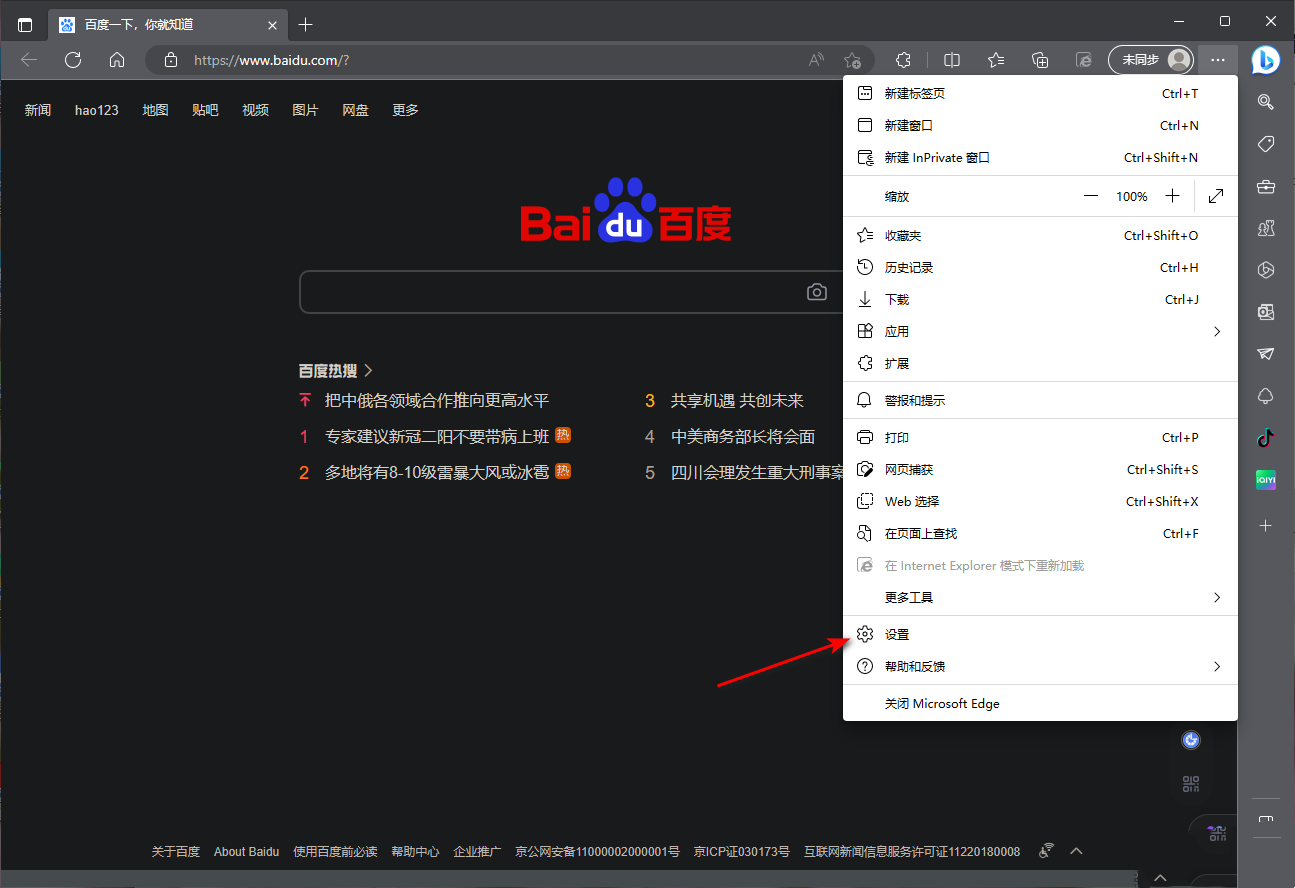The image size is (1295, 888).
Task: Open the sidebar Search icon
Action: click(x=1265, y=101)
